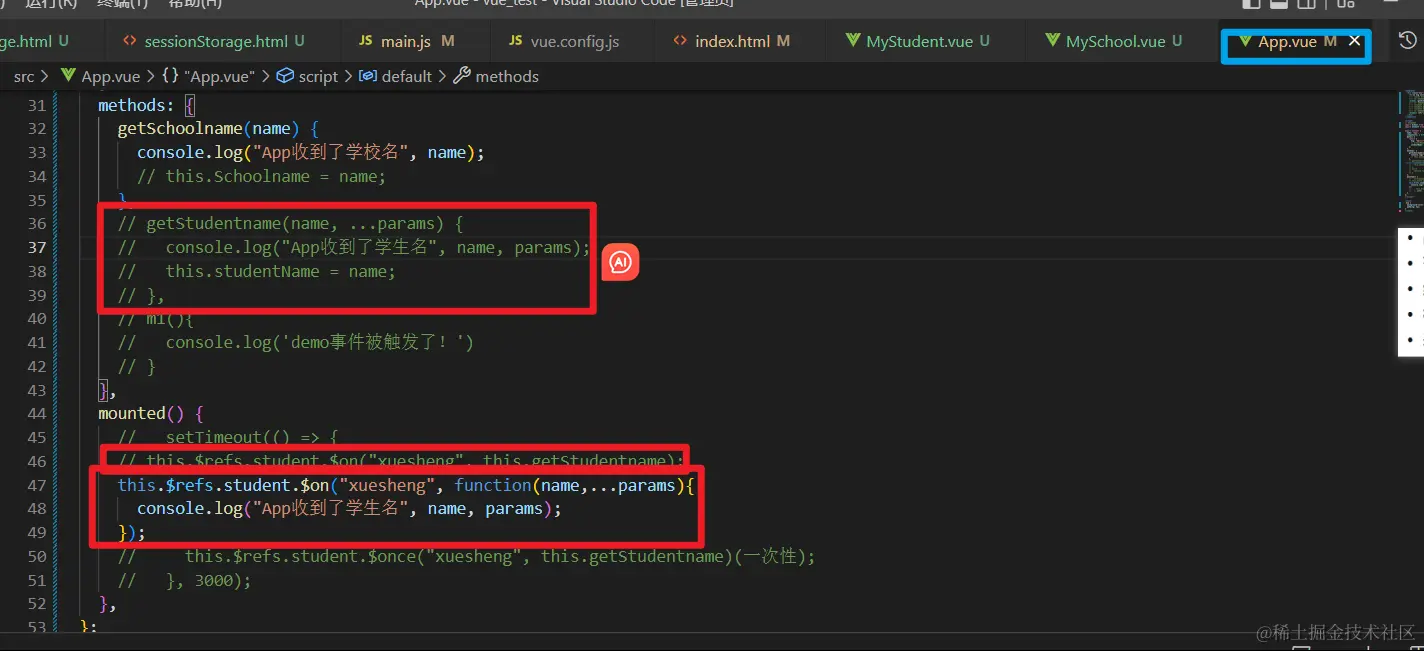This screenshot has width=1424, height=651.
Task: Click the Vue icon in the breadcrumb
Action: 68,75
